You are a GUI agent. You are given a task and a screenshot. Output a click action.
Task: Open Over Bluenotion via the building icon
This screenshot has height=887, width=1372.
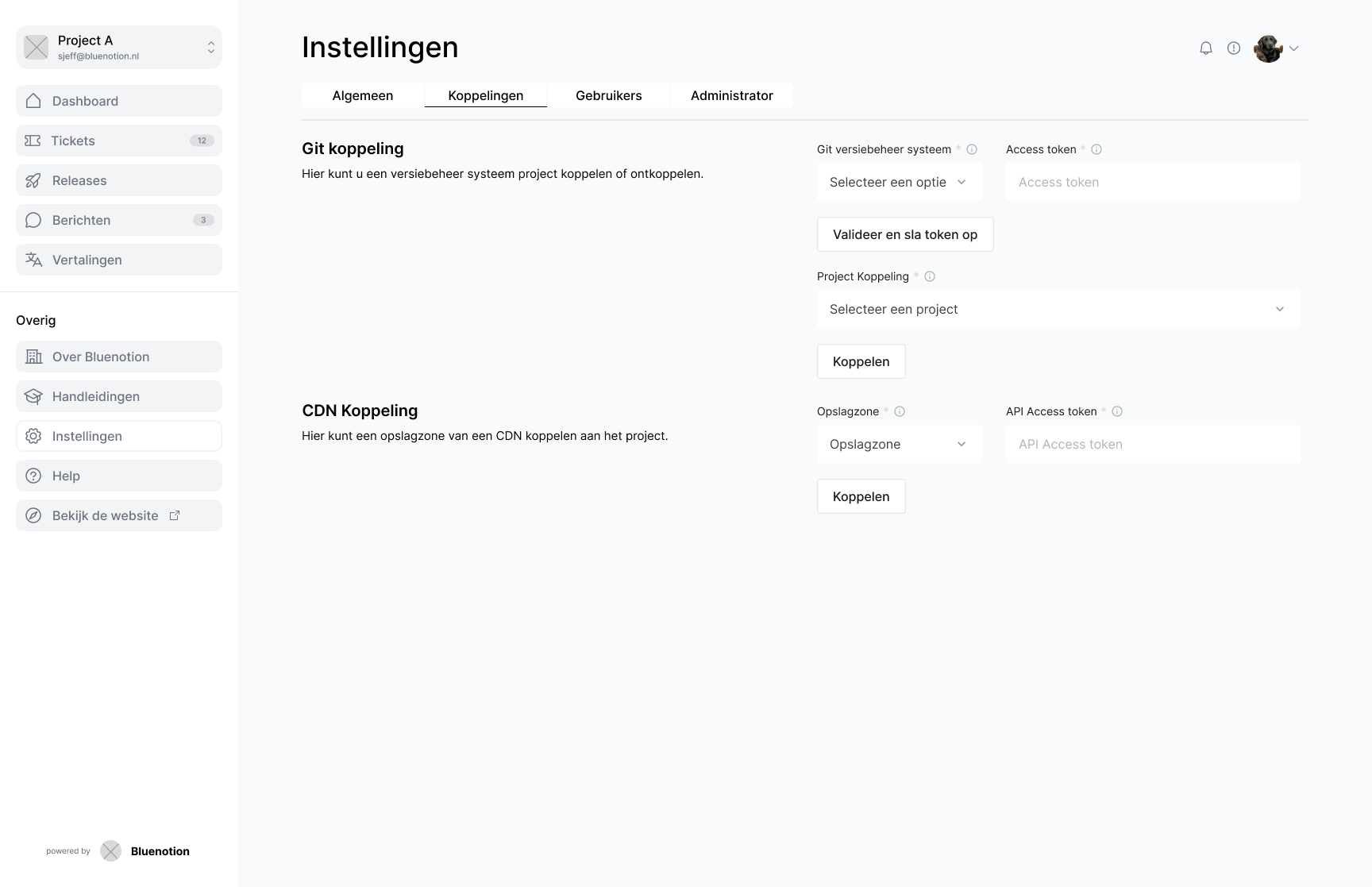(x=33, y=357)
